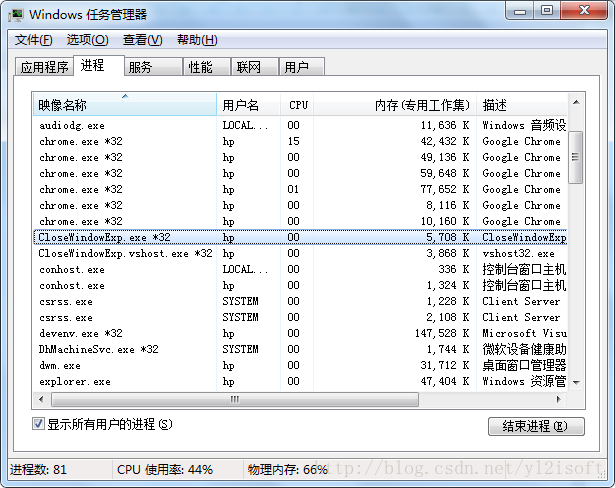Click the vshost32.exe description cell
Screen dimensions: 615x488
[518, 253]
